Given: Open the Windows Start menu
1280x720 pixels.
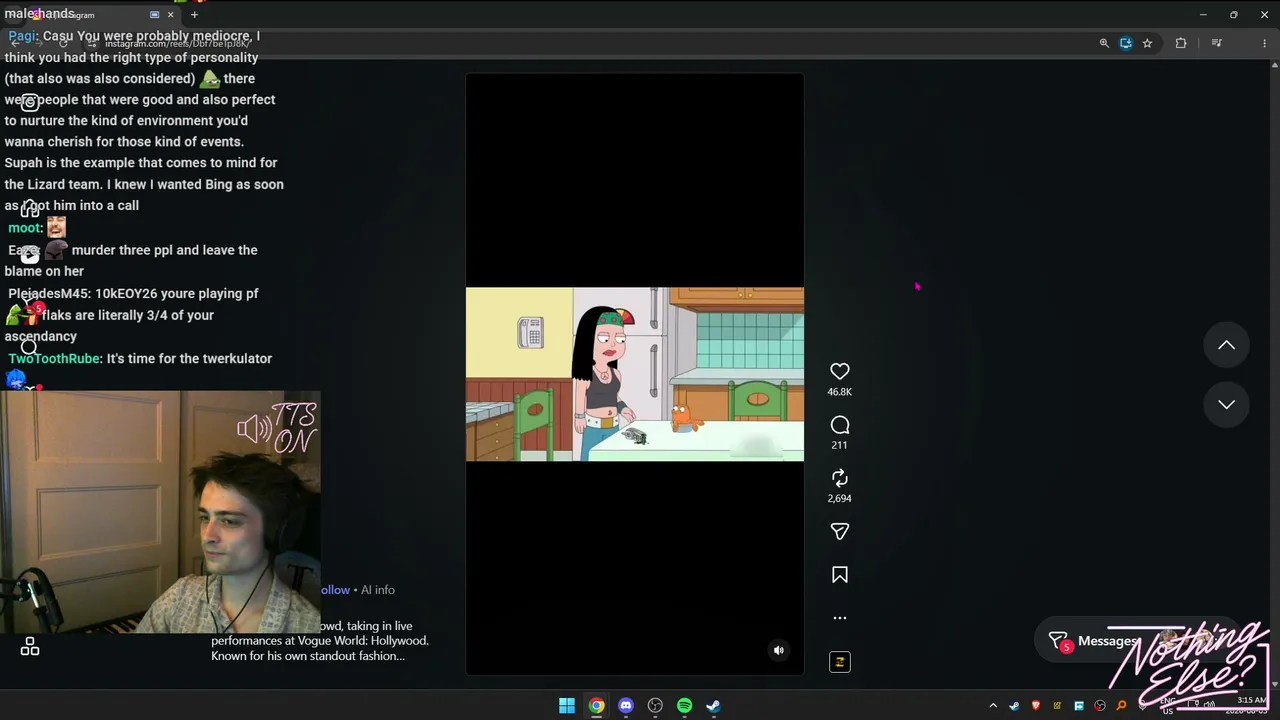Looking at the screenshot, I should click(567, 706).
